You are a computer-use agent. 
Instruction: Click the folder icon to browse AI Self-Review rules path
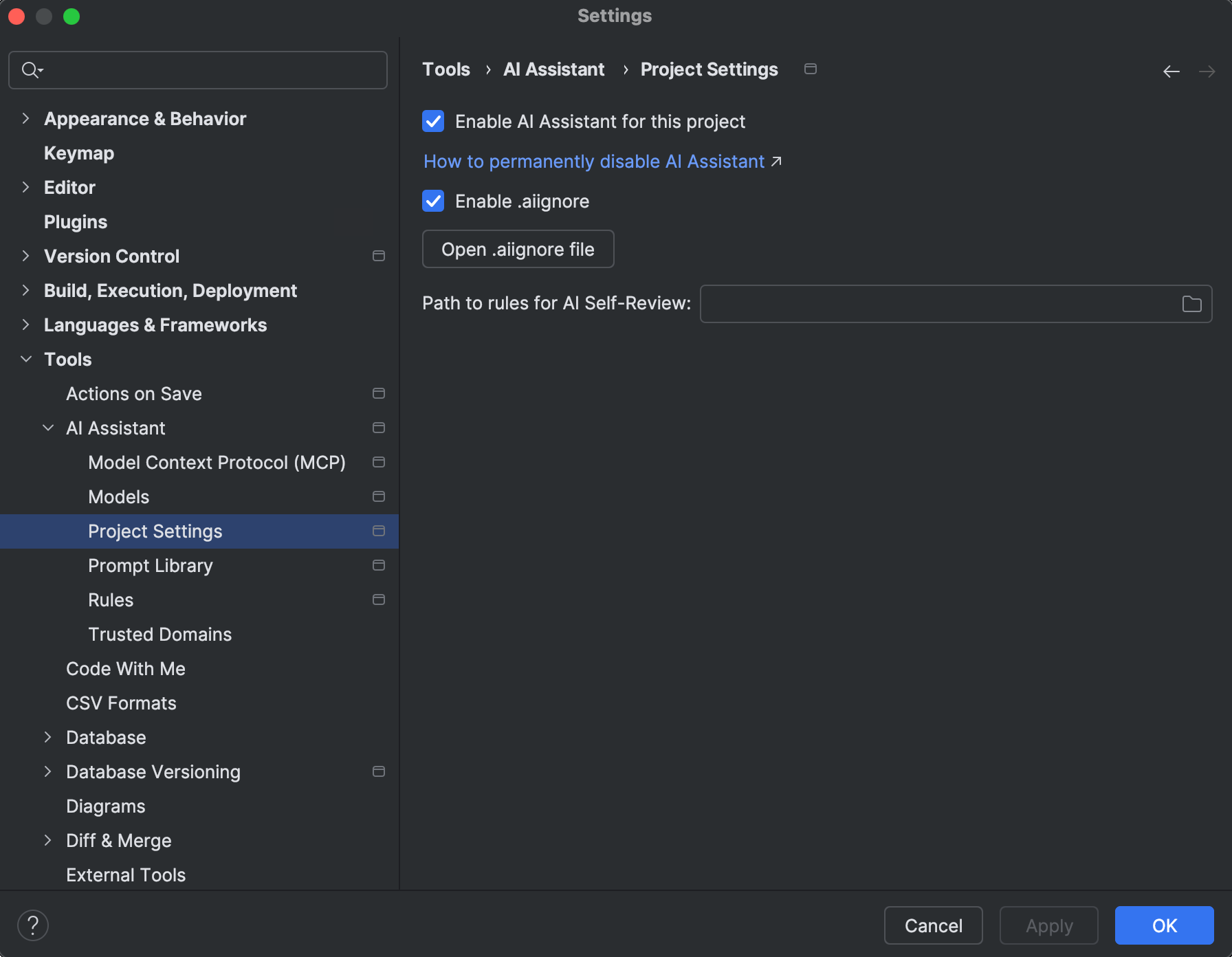1192,303
